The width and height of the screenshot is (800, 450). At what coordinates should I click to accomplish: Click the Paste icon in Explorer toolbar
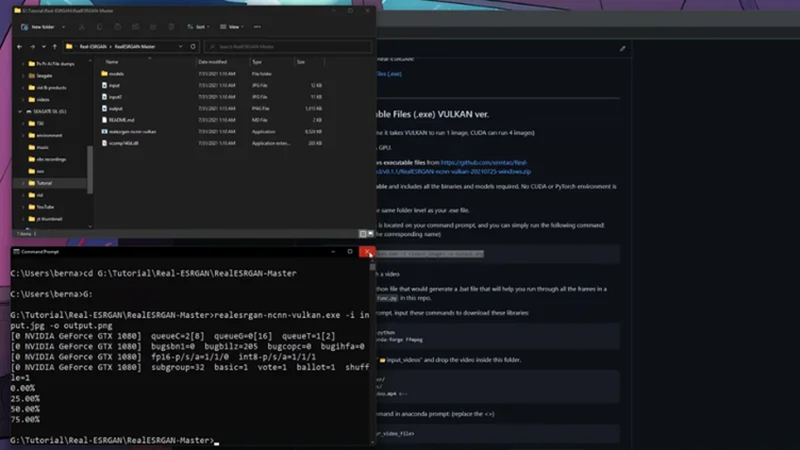coord(117,27)
